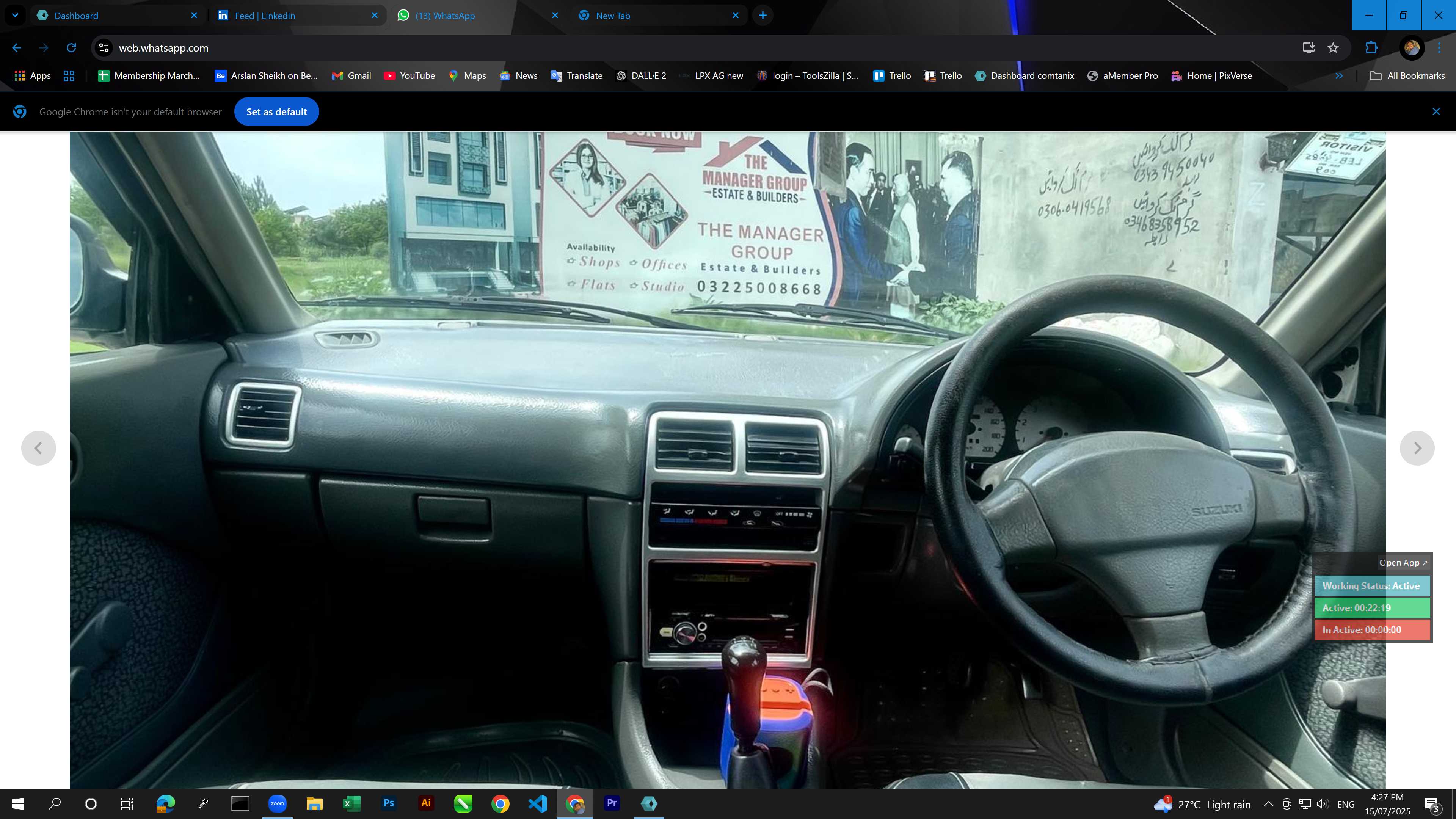Open the LPX AG new bookmark
This screenshot has height=819, width=1456.
click(711, 76)
